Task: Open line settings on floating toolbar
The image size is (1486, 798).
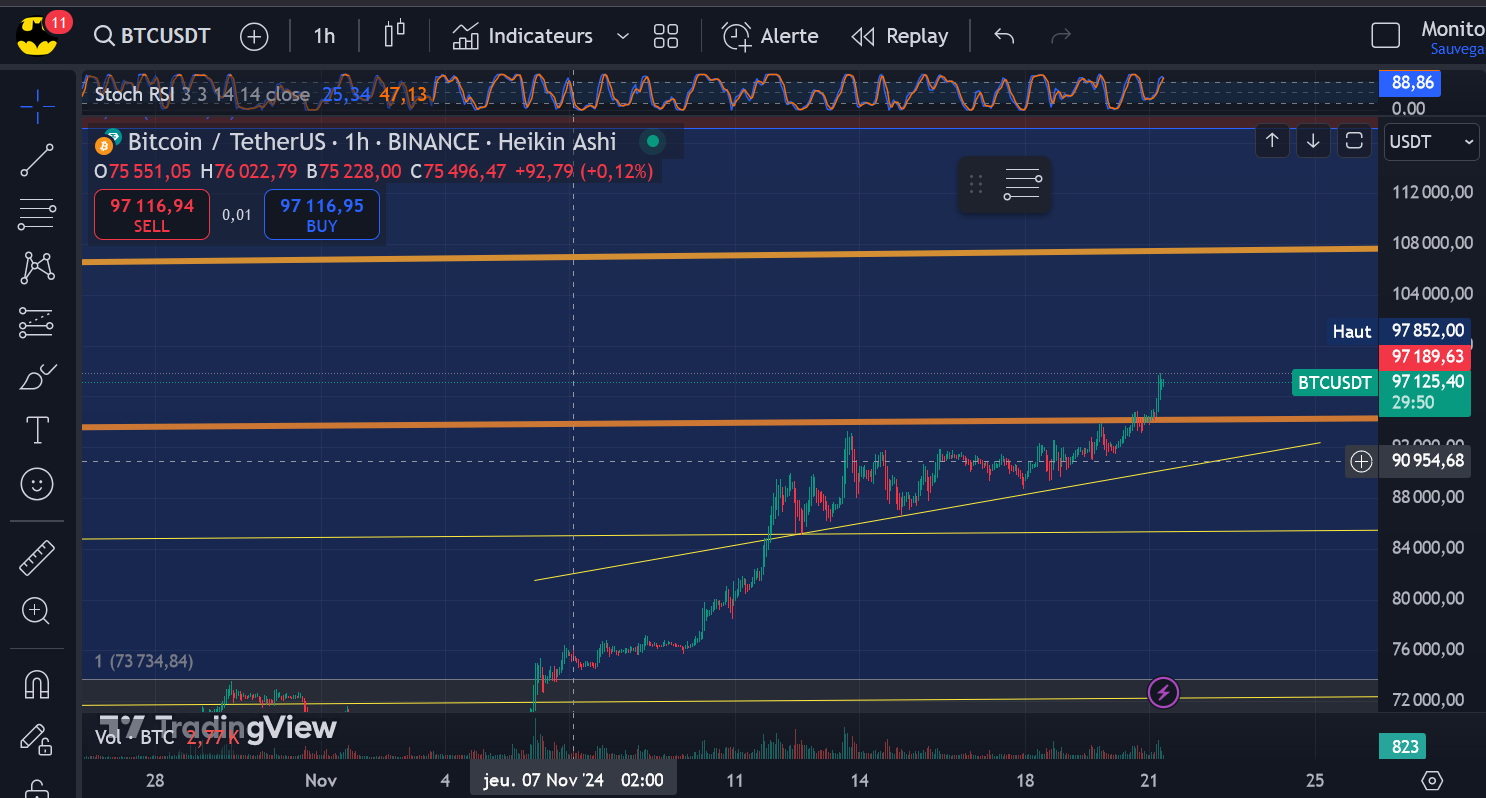Action: (x=1023, y=185)
